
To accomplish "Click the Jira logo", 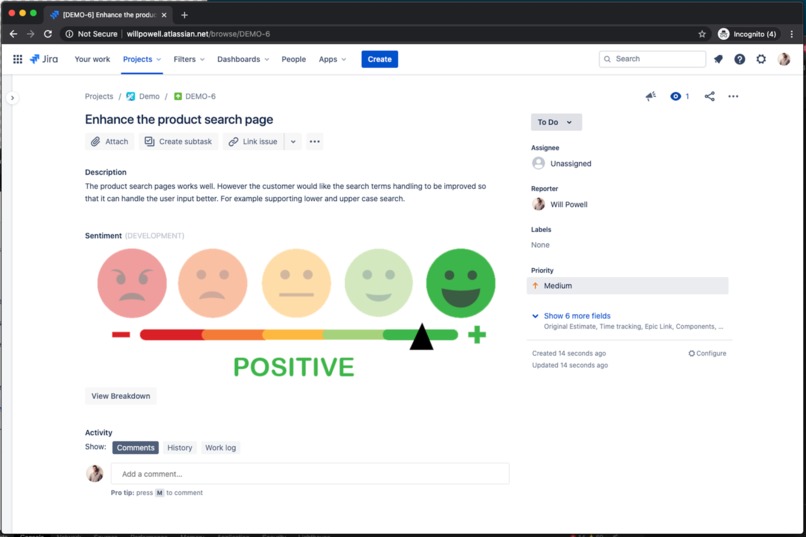I will click(44, 59).
